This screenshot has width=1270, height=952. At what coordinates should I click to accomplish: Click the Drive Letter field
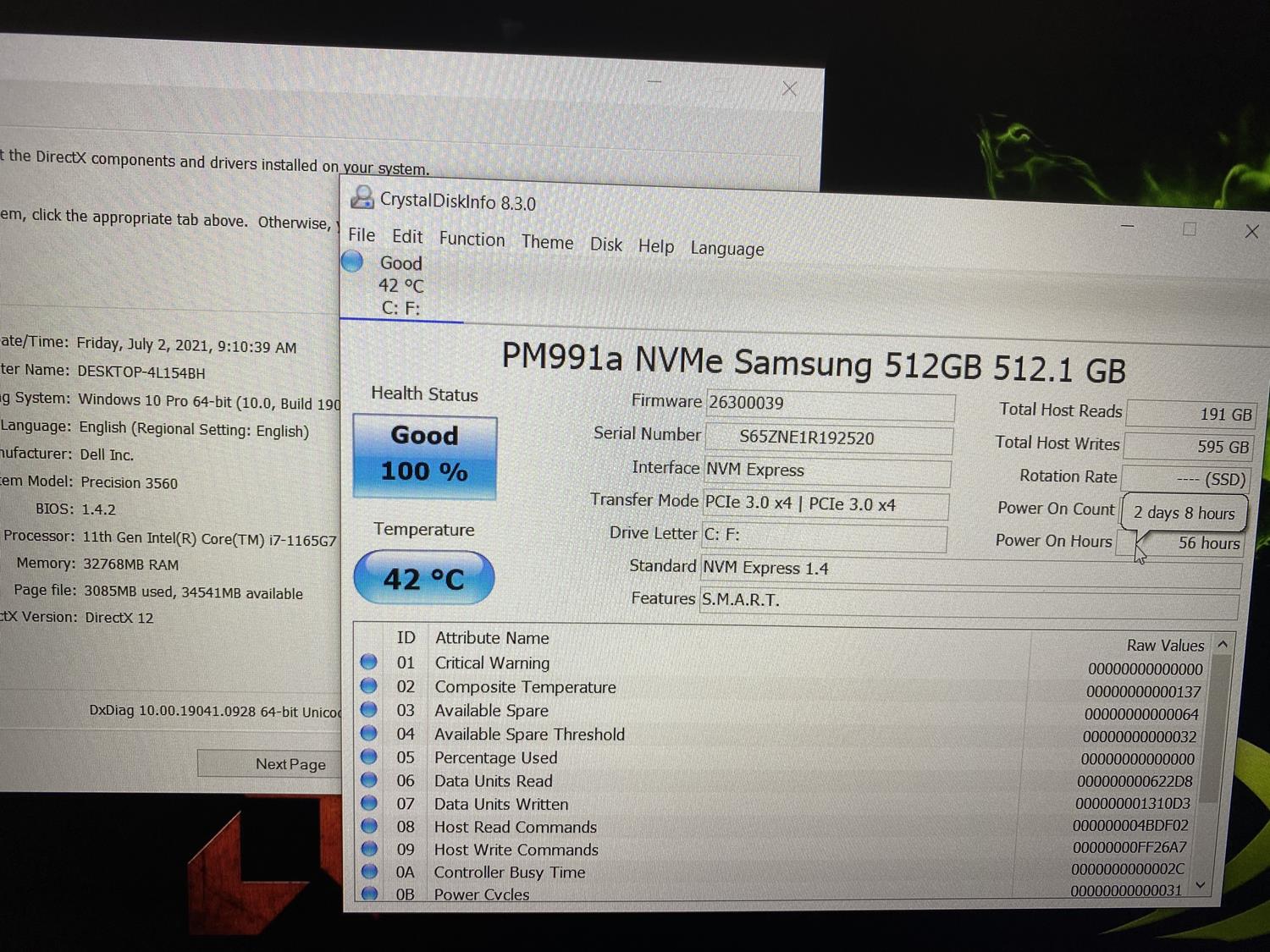coord(824,537)
